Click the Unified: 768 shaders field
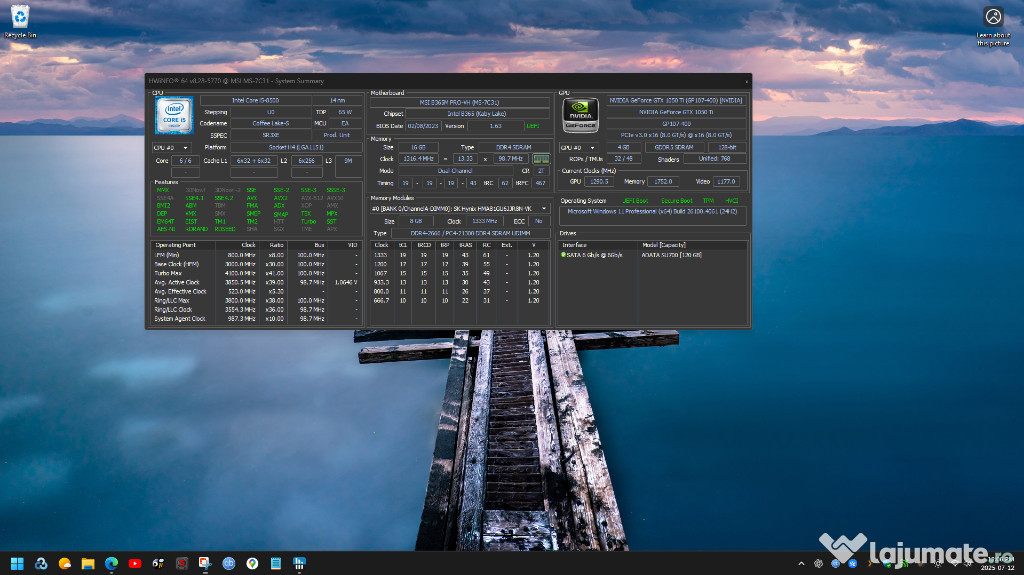Image resolution: width=1024 pixels, height=575 pixels. tap(714, 159)
